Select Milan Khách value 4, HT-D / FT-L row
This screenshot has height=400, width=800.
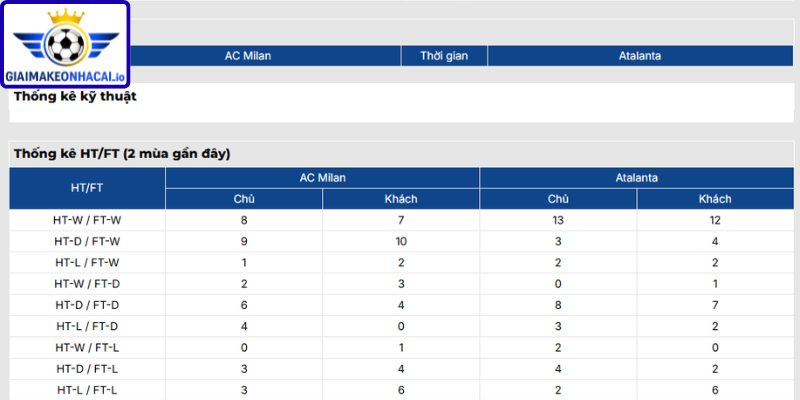click(x=401, y=369)
